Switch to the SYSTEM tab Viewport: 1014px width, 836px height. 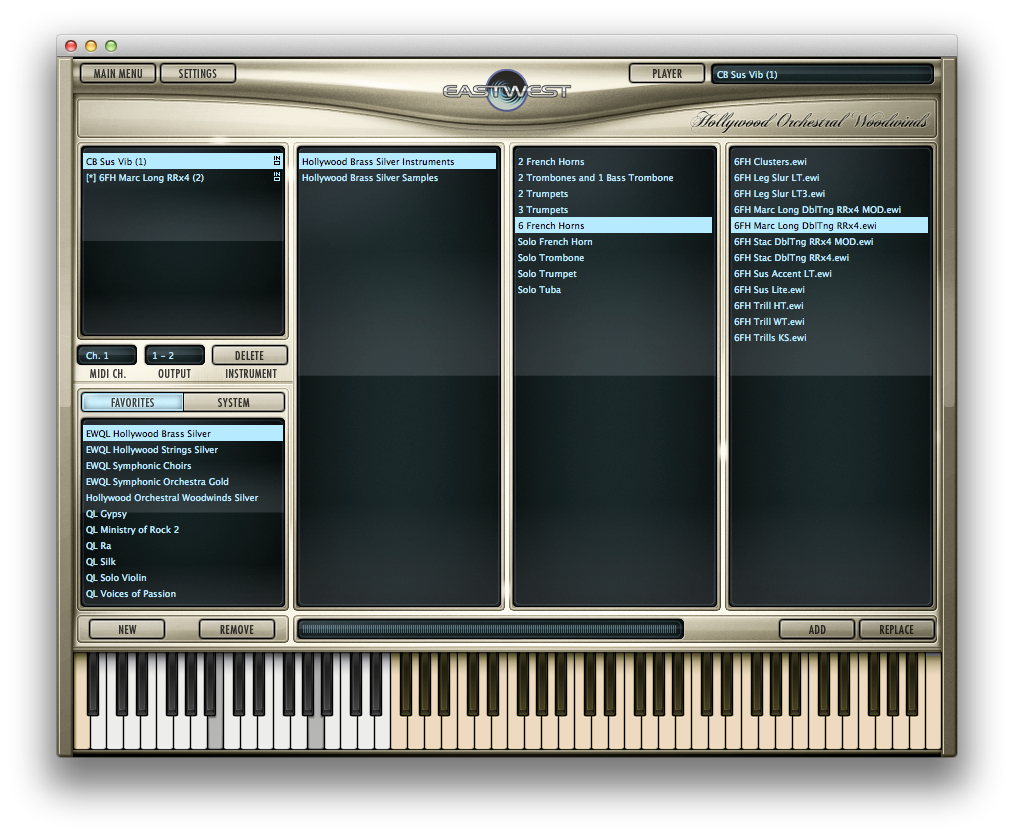(x=233, y=402)
